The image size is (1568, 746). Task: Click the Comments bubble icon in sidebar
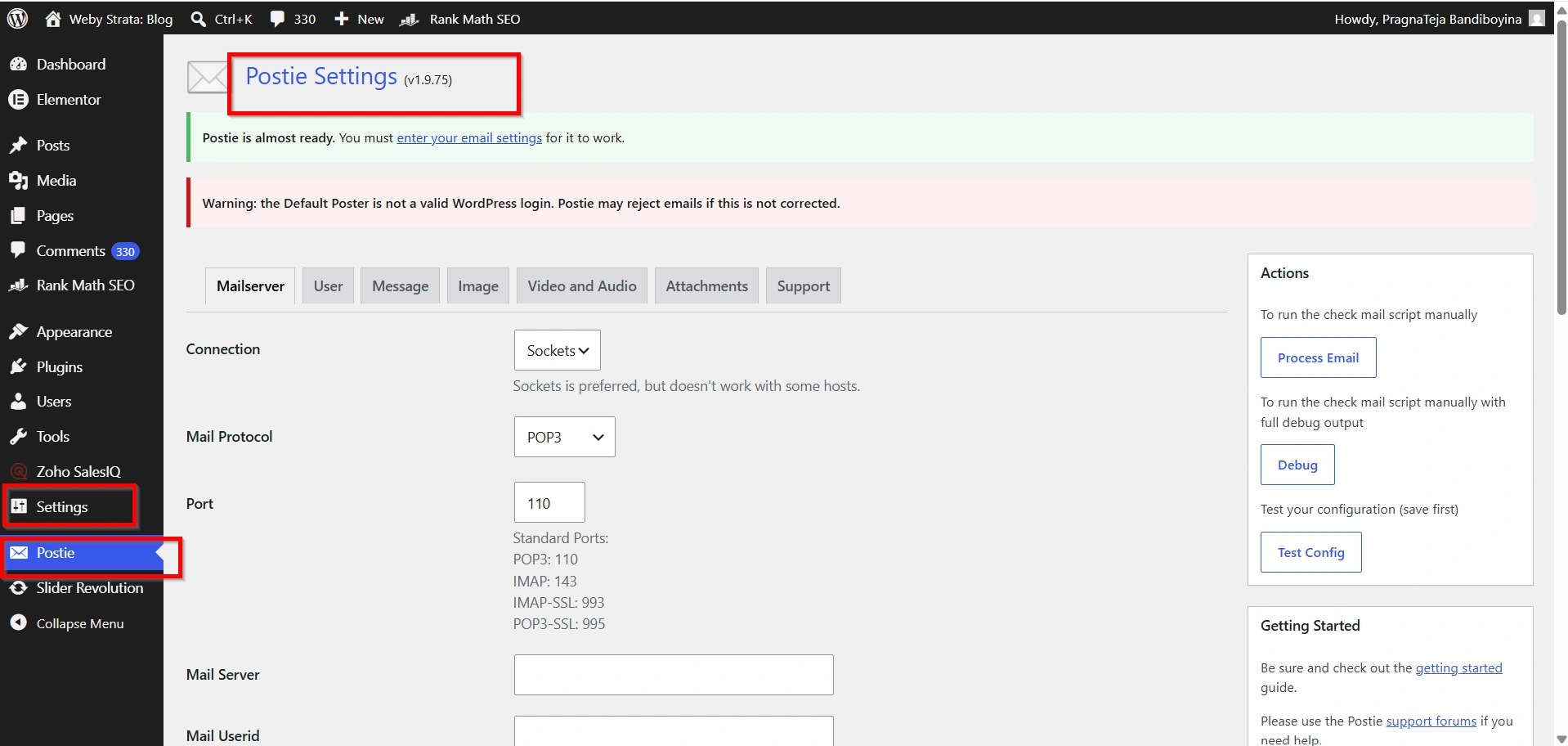(18, 250)
